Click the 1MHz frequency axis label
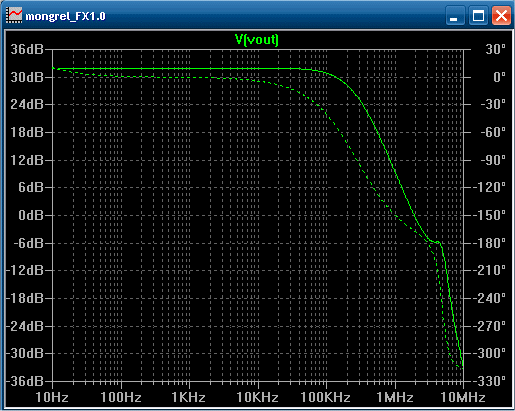515x411 pixels. click(395, 397)
